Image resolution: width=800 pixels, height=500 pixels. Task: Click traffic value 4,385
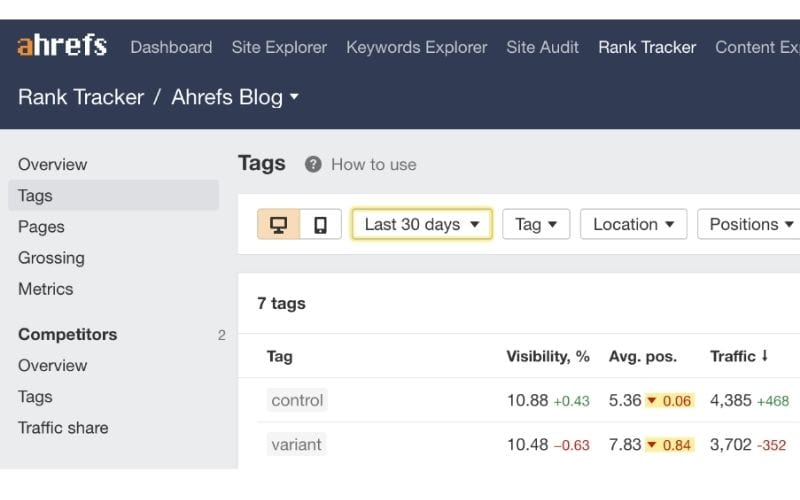click(731, 400)
